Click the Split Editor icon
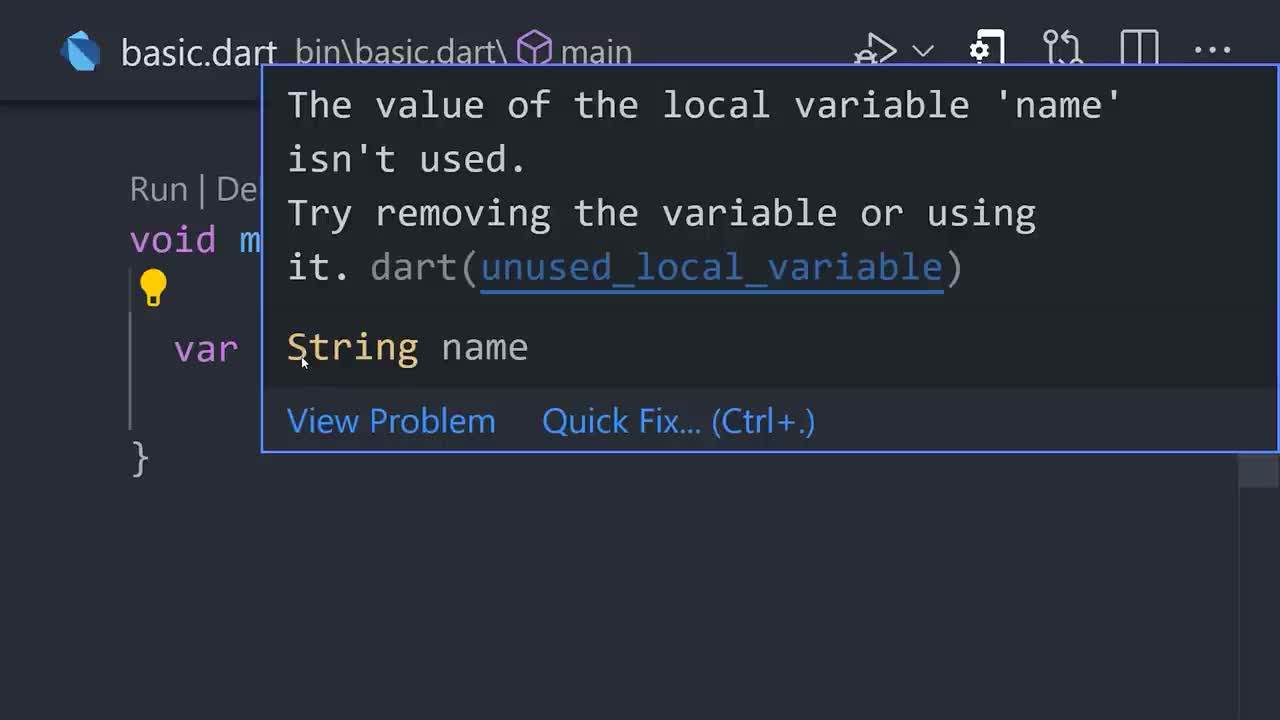1280x720 pixels. [x=1139, y=49]
